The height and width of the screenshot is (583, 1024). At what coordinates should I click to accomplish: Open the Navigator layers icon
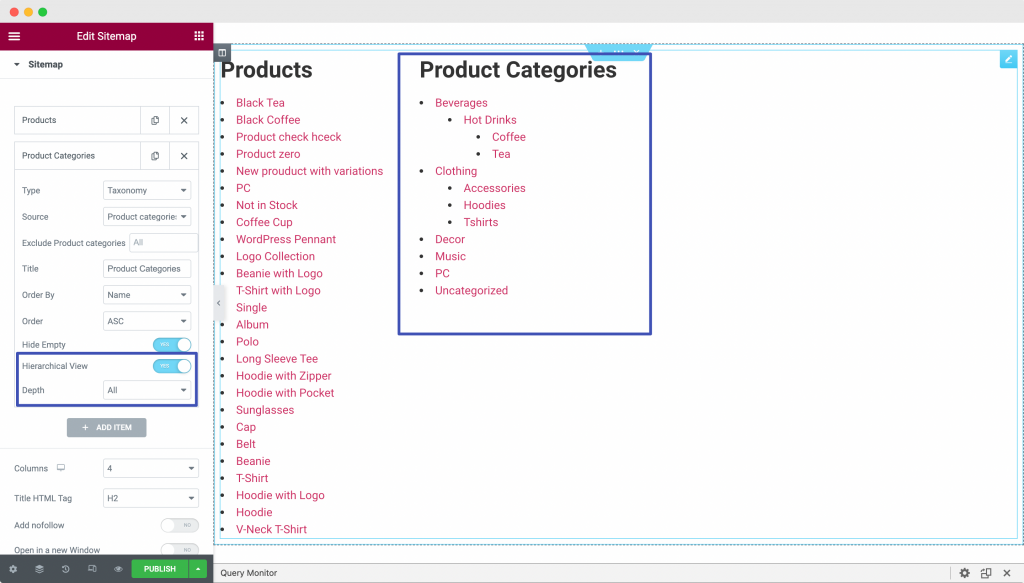coord(39,569)
